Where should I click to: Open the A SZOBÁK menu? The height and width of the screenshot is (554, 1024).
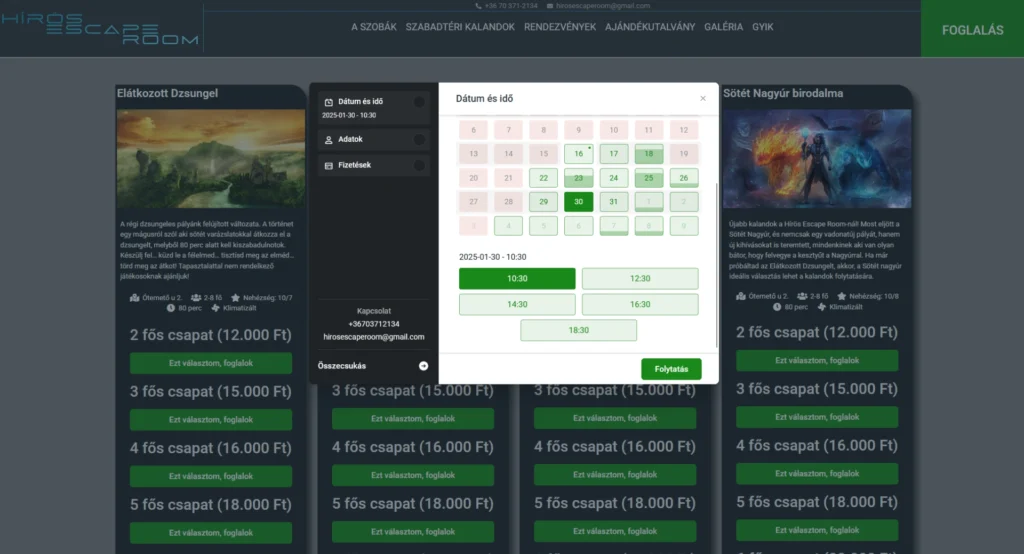point(374,27)
